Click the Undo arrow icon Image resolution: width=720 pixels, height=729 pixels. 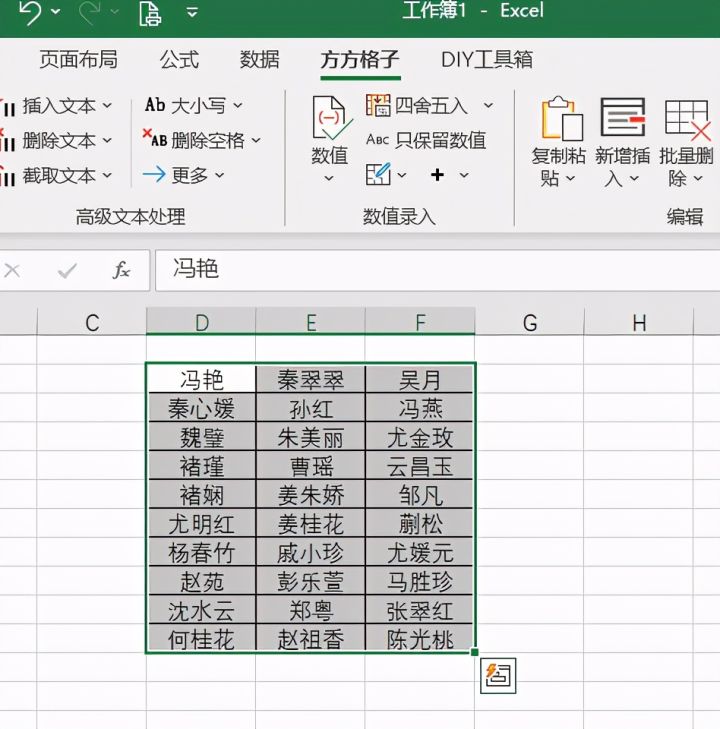coord(30,12)
